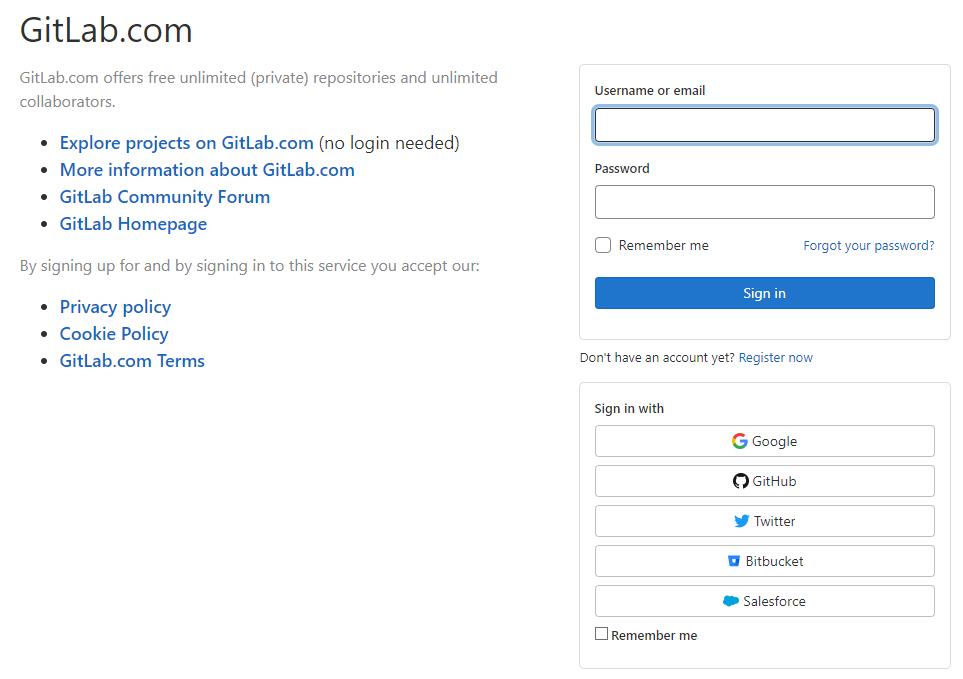The image size is (963, 679).
Task: Go to GitLab Homepage link
Action: click(x=133, y=224)
